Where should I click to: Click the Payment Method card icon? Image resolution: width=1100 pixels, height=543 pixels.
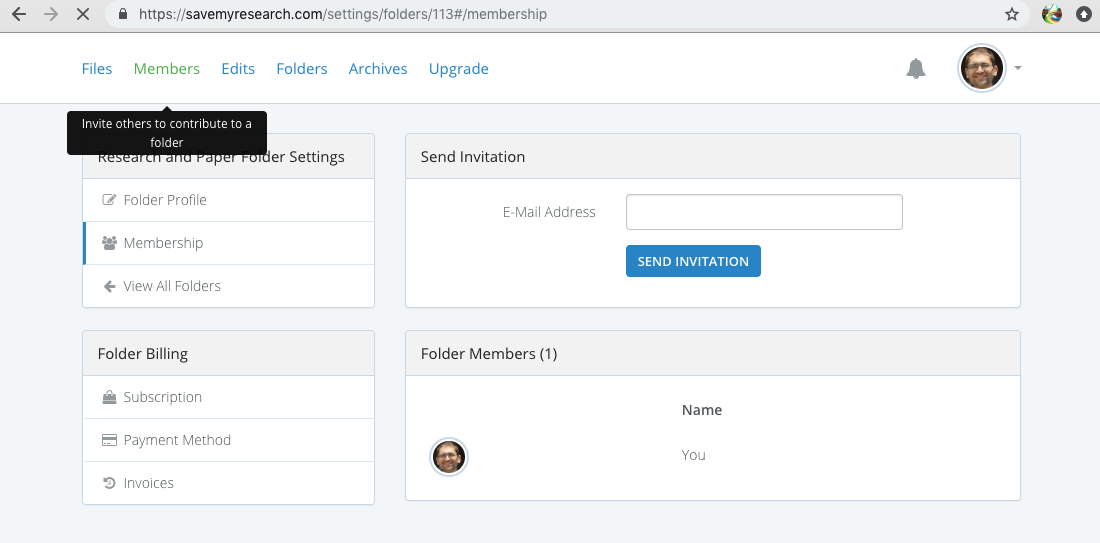click(110, 440)
